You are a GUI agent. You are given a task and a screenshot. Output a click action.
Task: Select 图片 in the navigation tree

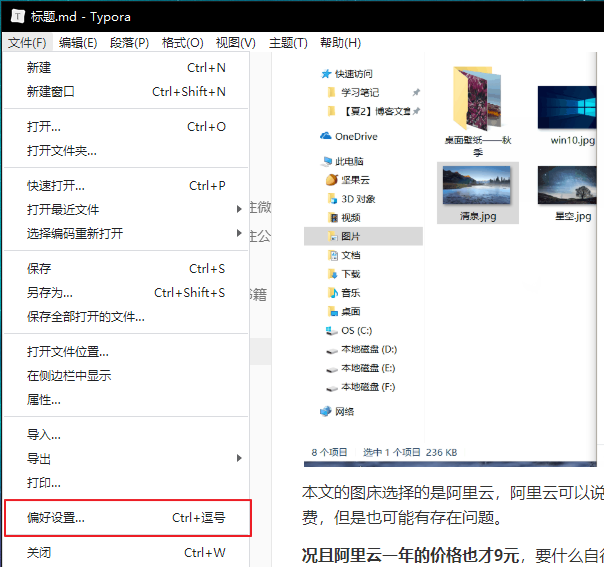(x=350, y=236)
